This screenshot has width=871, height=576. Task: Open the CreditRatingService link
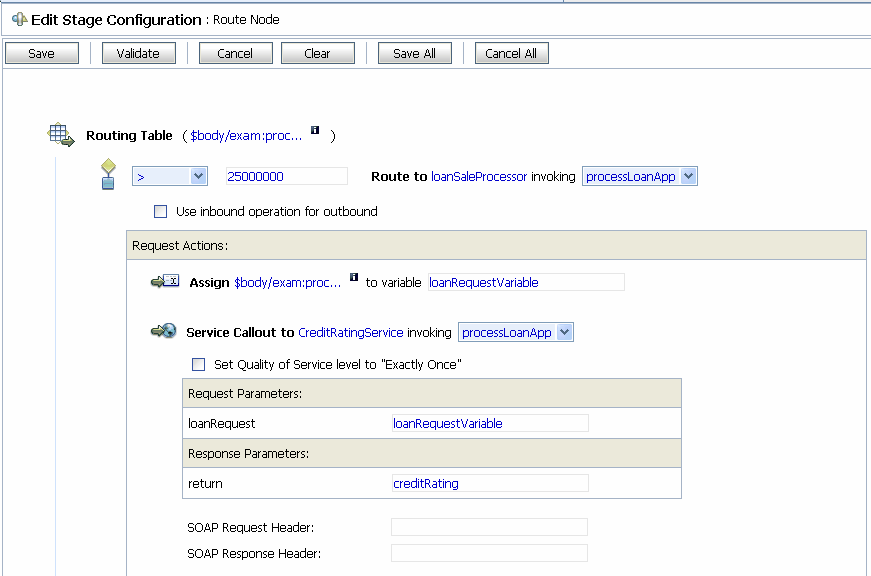pyautogui.click(x=351, y=333)
